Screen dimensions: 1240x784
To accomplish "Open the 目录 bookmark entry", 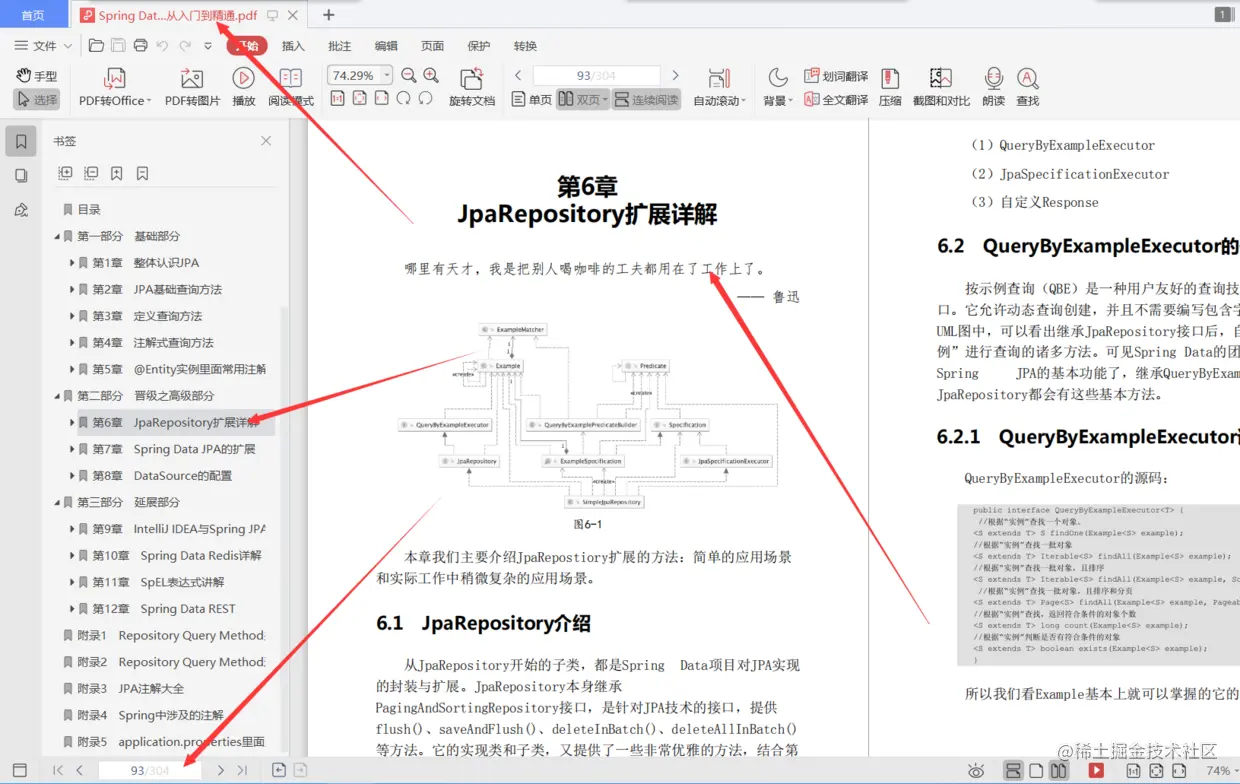I will click(x=89, y=210).
